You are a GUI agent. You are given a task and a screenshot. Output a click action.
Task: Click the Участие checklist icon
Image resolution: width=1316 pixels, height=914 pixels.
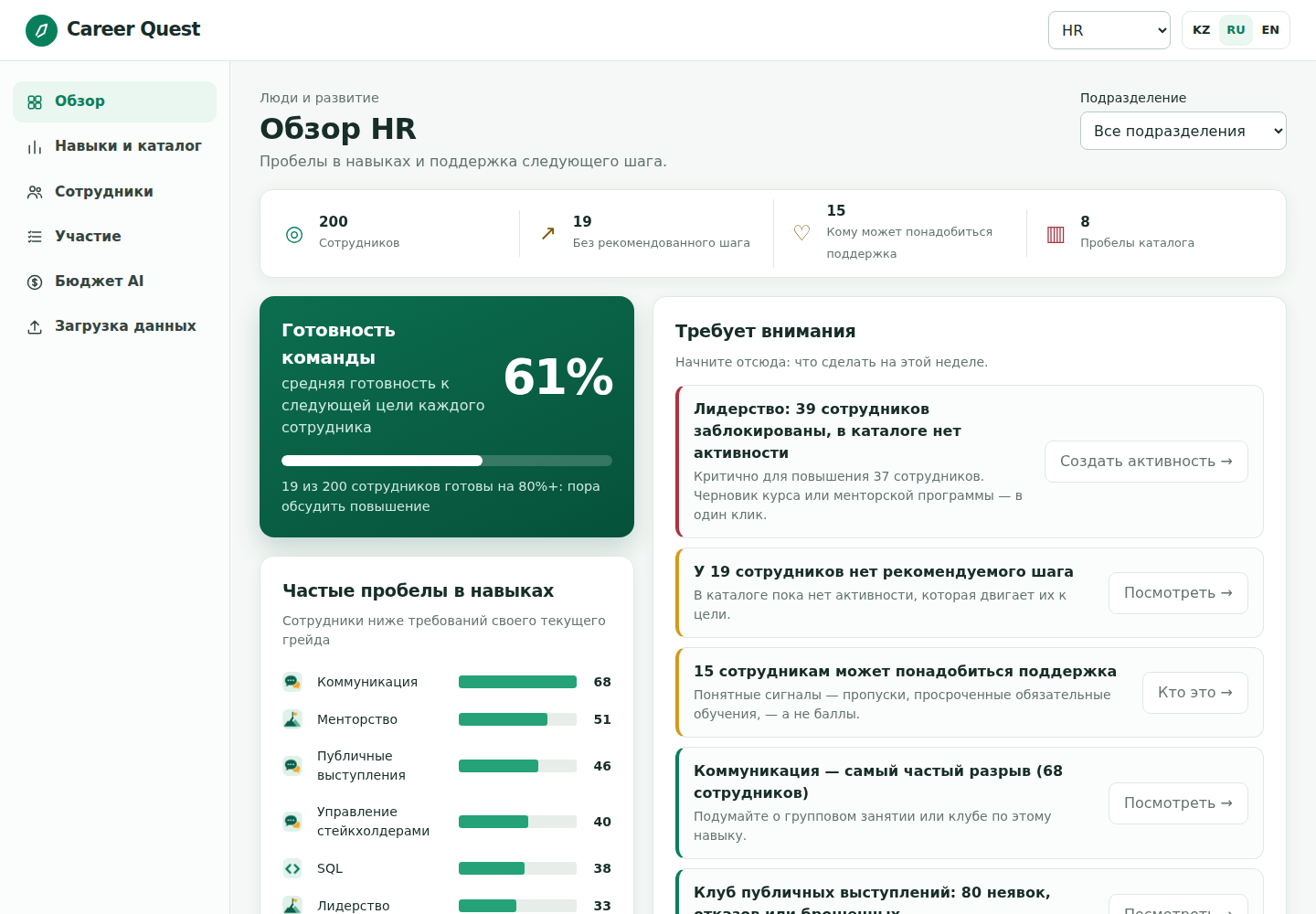pos(35,237)
